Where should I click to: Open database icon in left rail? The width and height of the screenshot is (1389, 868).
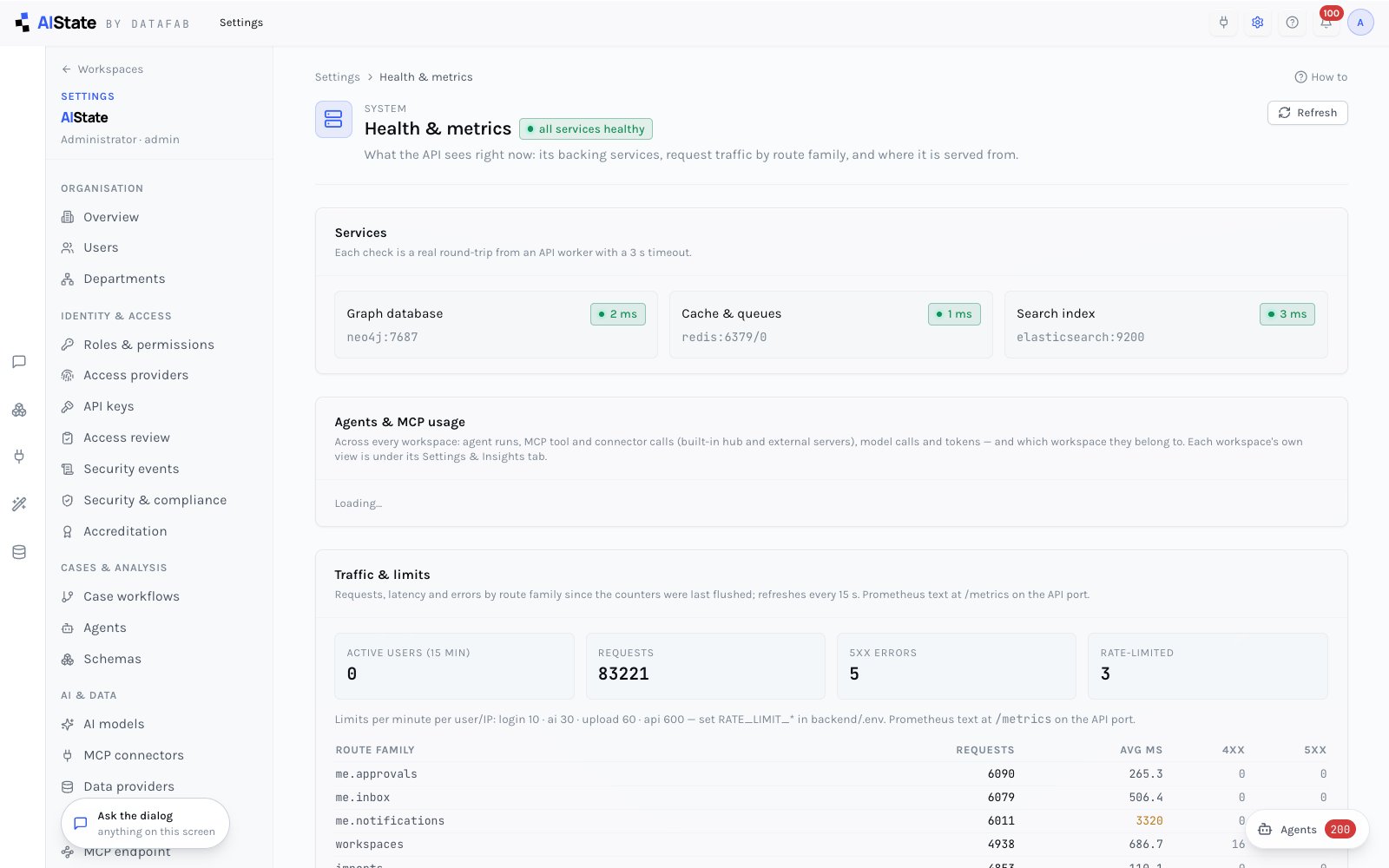click(x=19, y=552)
